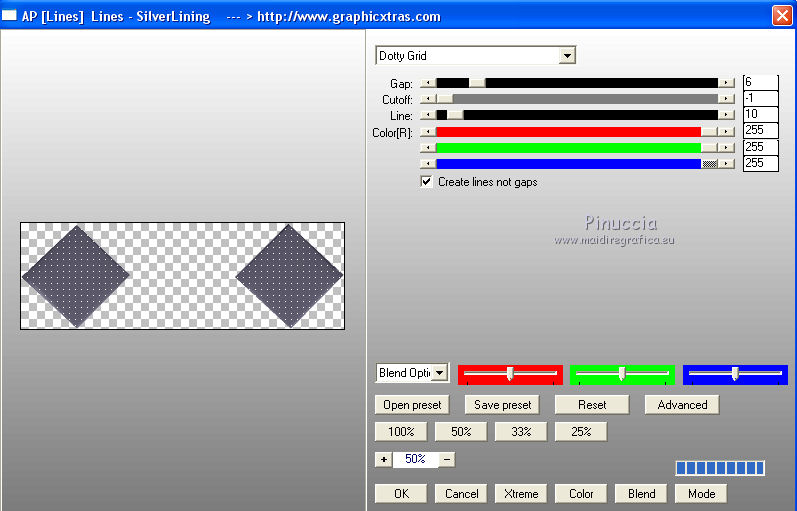Click the green color slider left arrow
Image resolution: width=797 pixels, height=511 pixels.
(x=428, y=147)
